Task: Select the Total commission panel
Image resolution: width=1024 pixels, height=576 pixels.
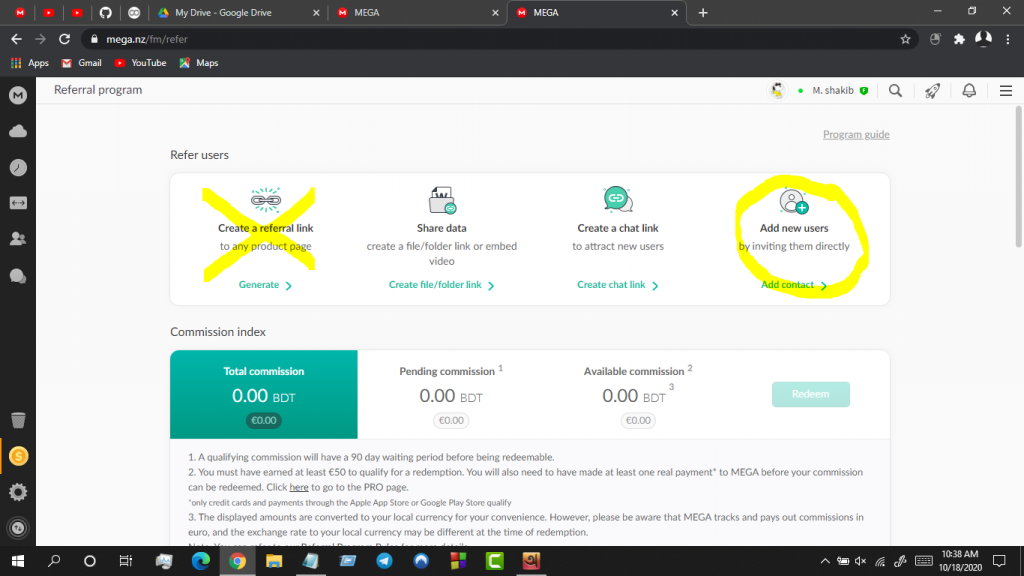Action: (x=264, y=394)
